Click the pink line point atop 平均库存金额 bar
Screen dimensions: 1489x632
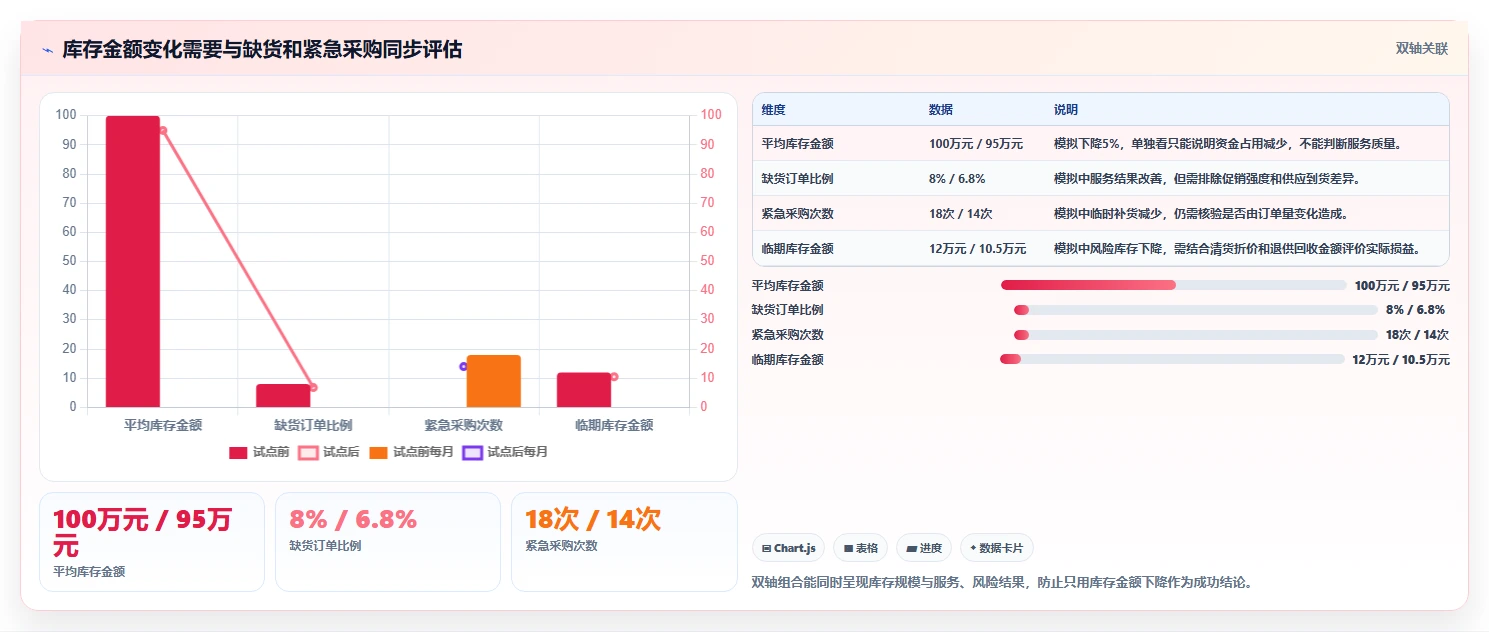[x=163, y=130]
